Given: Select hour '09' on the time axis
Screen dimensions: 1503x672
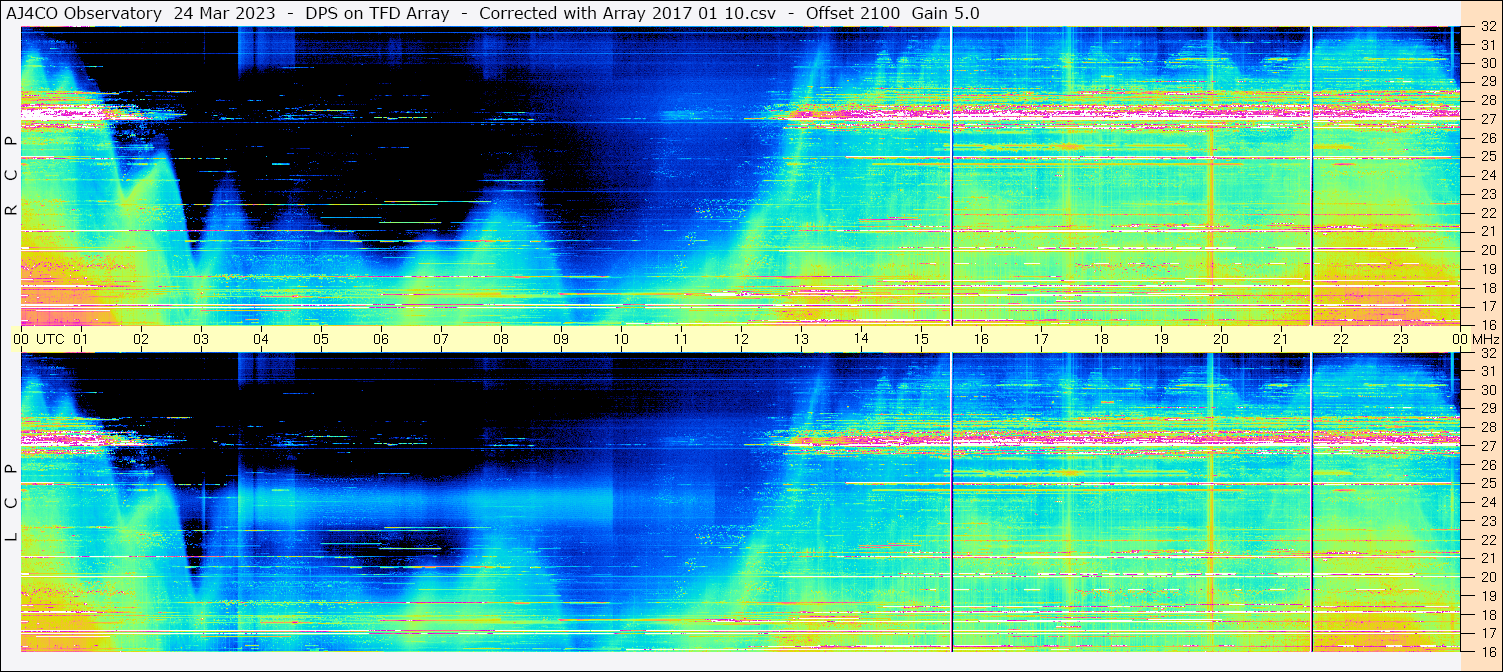Looking at the screenshot, I should 561,339.
